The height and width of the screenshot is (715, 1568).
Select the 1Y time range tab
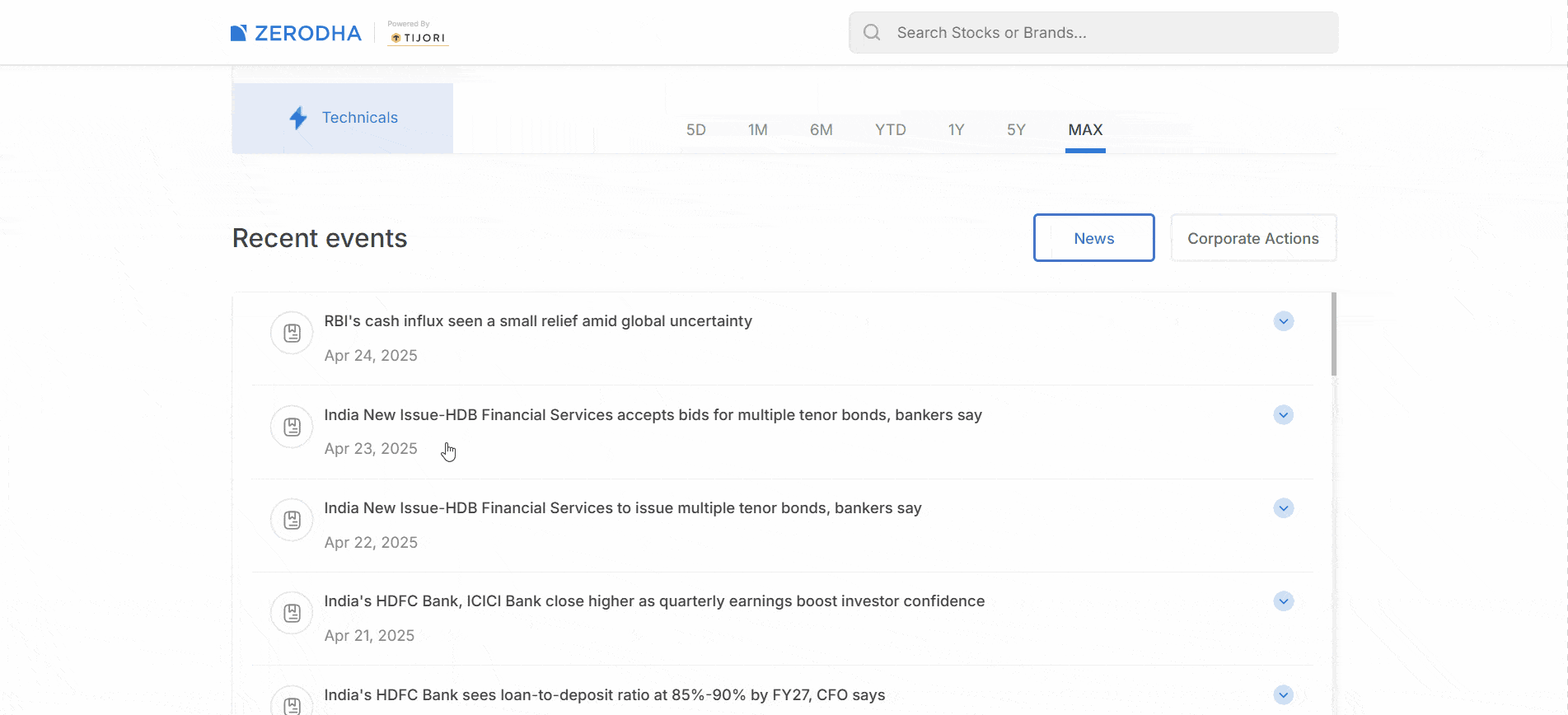[x=956, y=130]
